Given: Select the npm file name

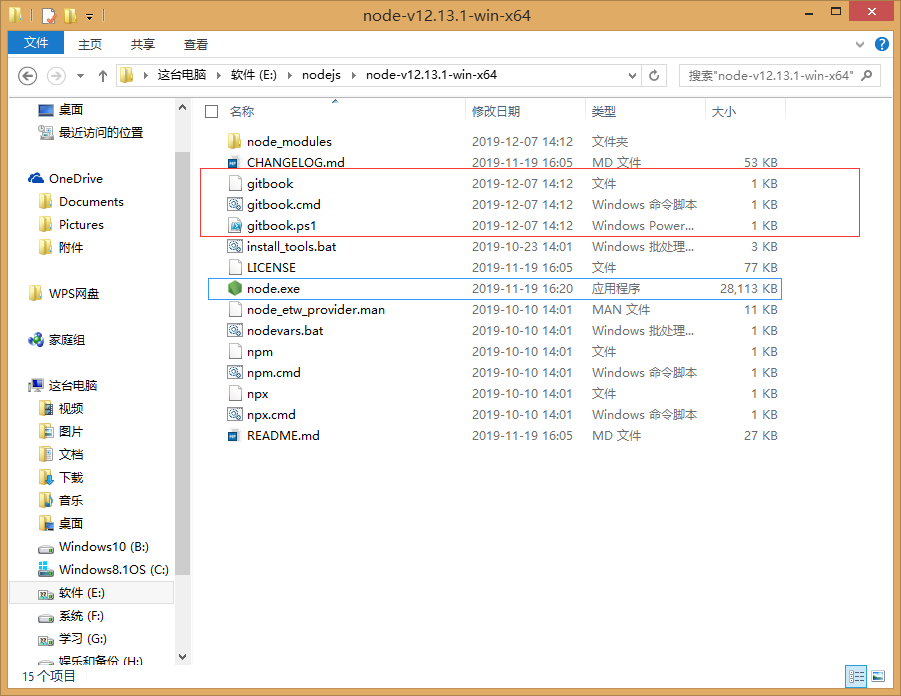Looking at the screenshot, I should pos(260,352).
